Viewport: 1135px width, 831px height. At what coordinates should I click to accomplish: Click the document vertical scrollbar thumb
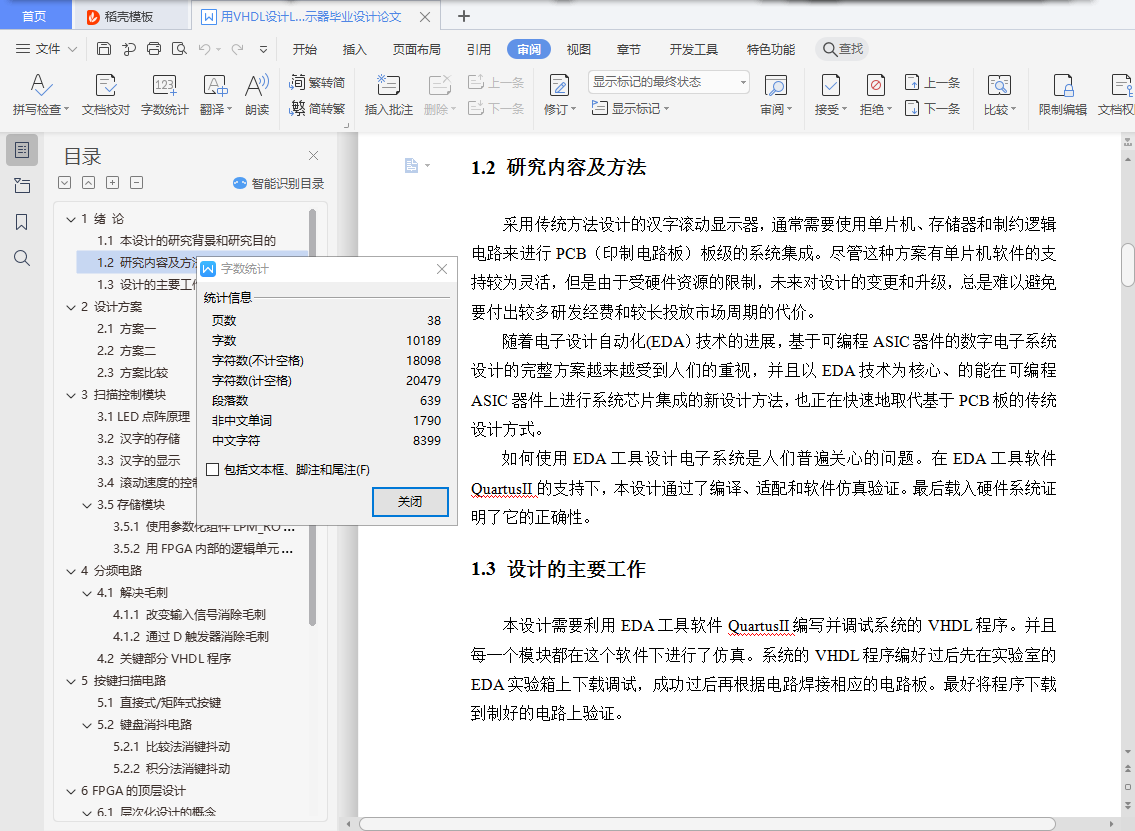1127,266
